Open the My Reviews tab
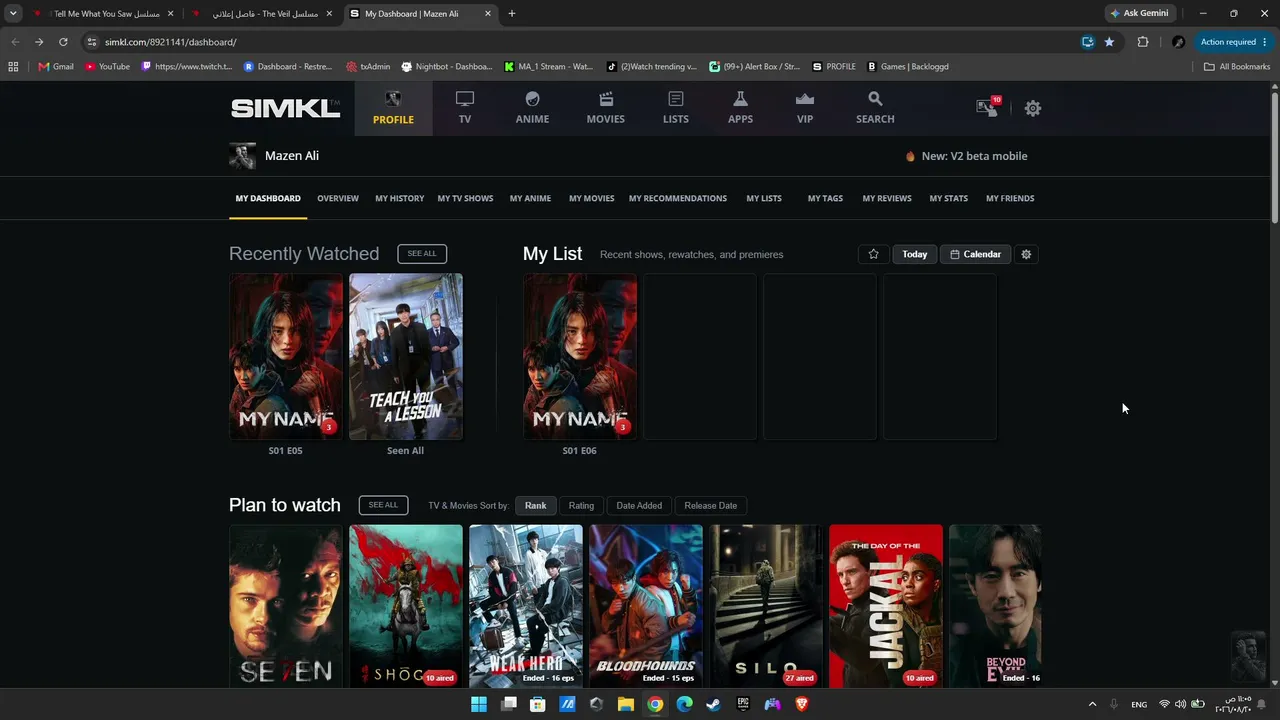 pyautogui.click(x=887, y=198)
